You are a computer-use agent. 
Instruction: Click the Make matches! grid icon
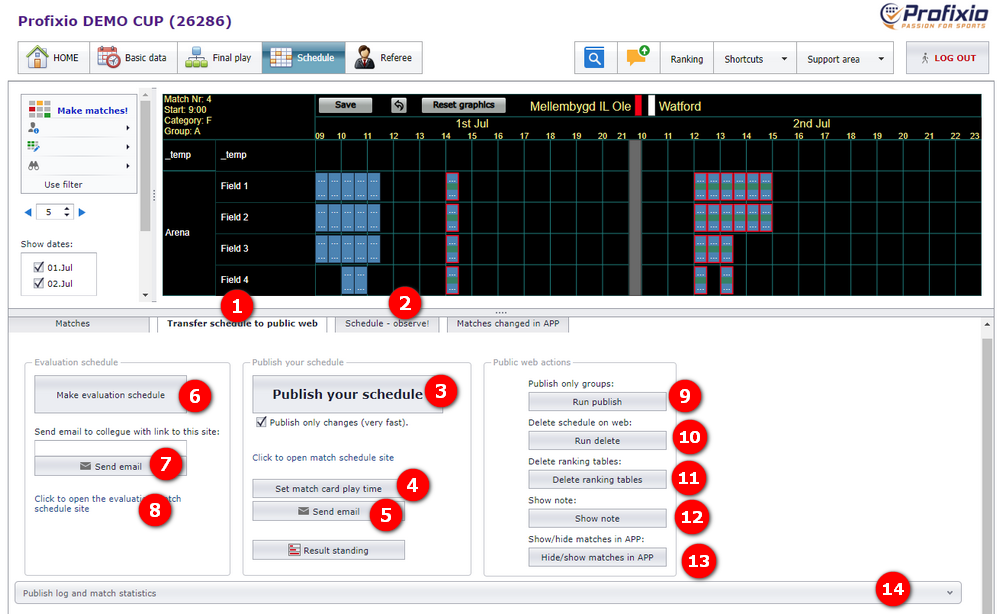39,110
